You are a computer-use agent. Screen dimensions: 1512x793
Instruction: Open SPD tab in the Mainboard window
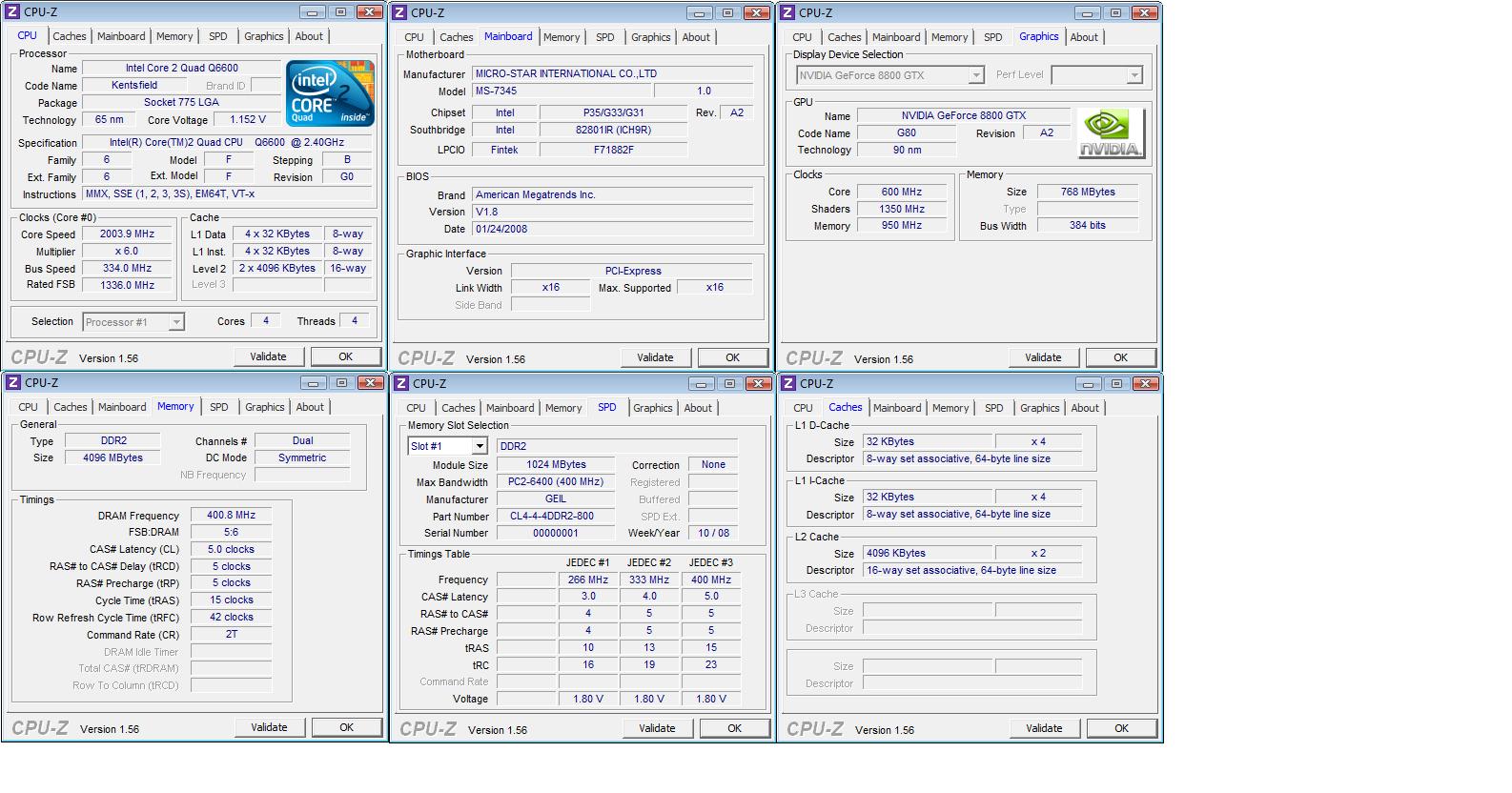(x=605, y=37)
